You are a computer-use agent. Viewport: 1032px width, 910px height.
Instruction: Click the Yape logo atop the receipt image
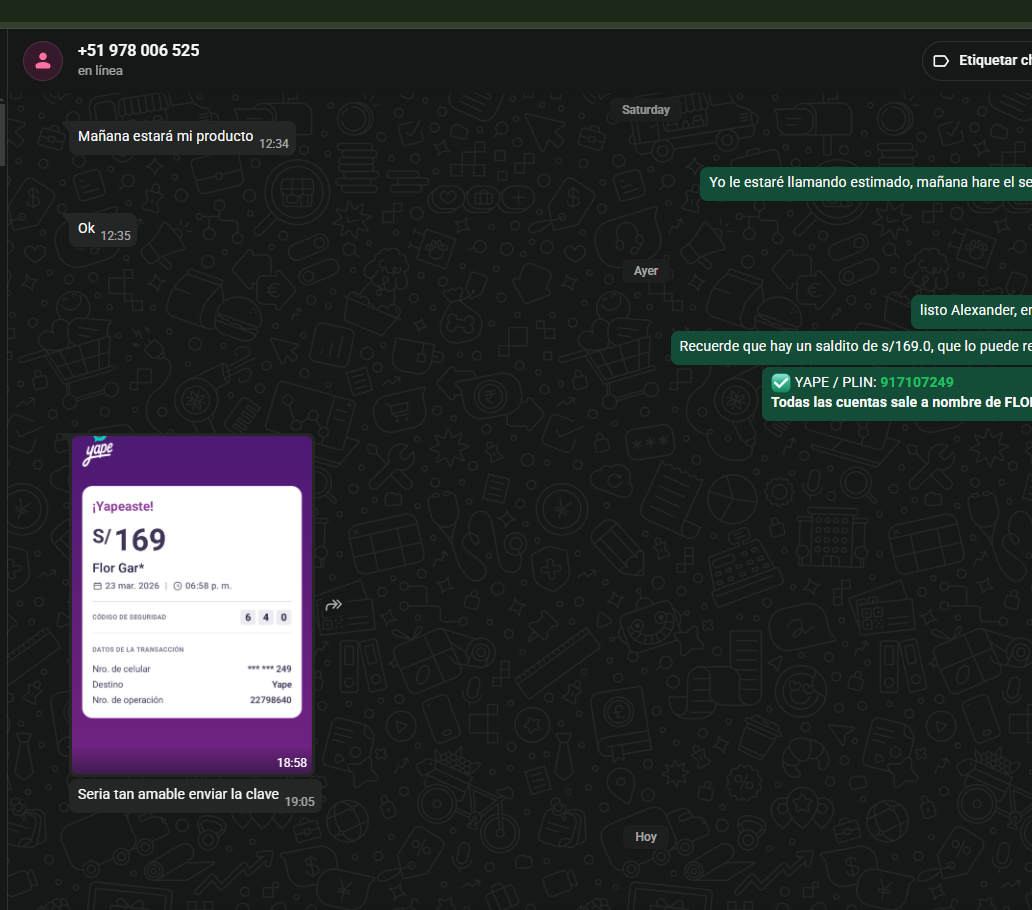pyautogui.click(x=98, y=452)
